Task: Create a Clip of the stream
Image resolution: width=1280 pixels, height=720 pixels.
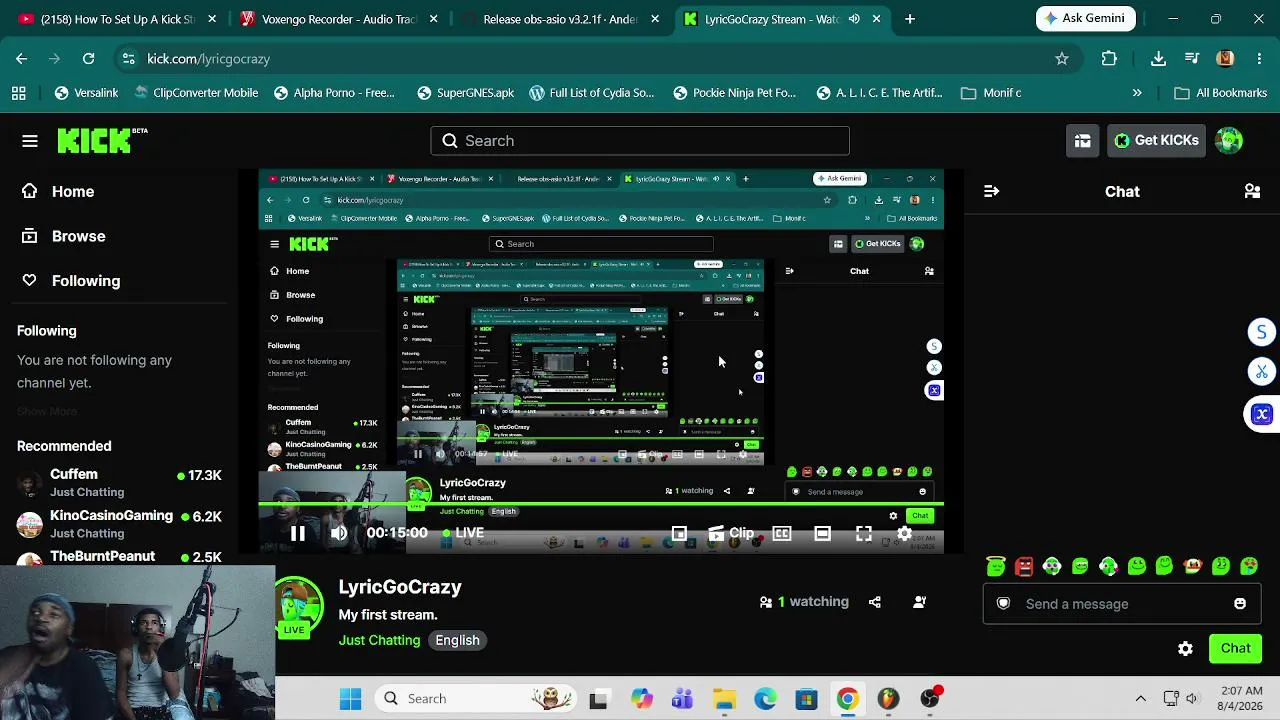Action: 731,533
